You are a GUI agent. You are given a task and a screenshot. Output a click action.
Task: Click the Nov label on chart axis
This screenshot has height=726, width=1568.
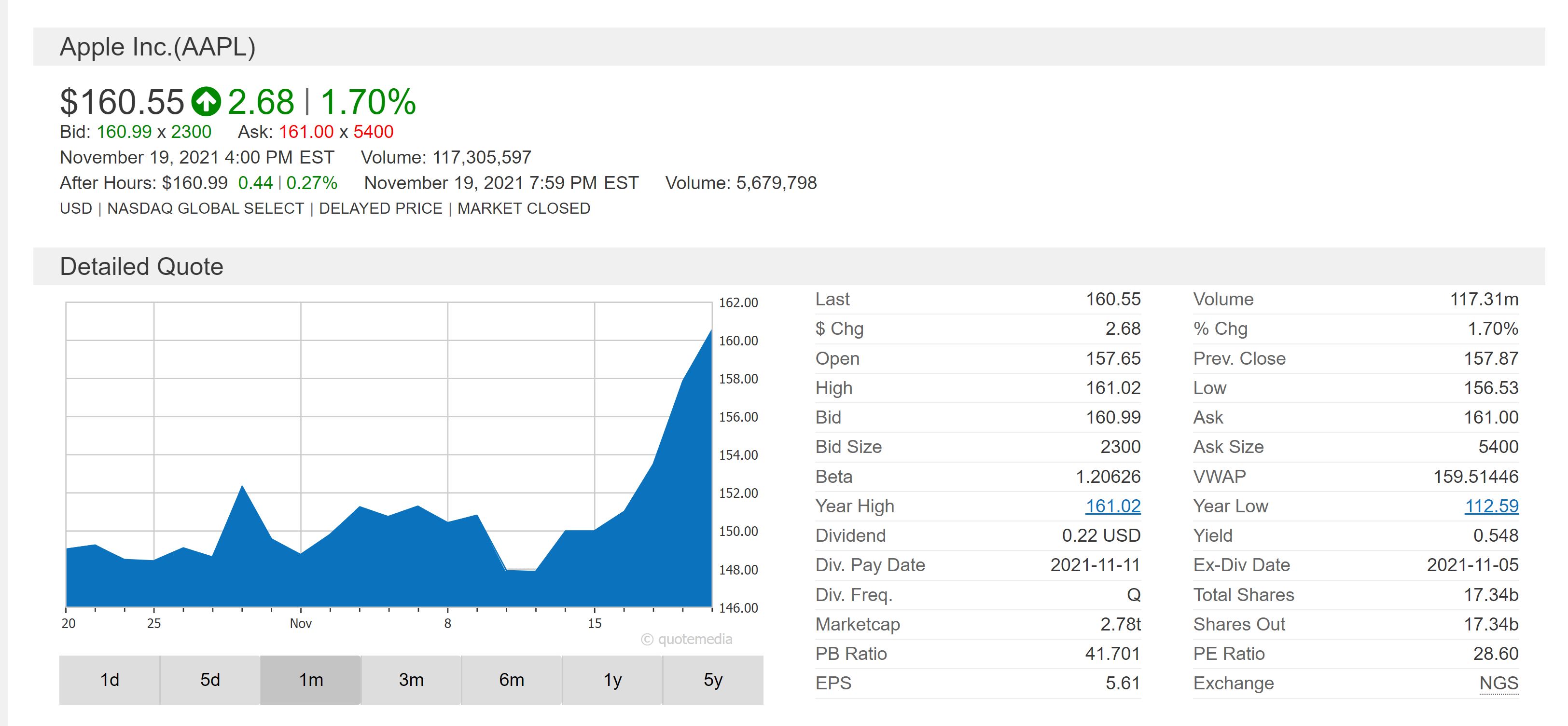(301, 624)
